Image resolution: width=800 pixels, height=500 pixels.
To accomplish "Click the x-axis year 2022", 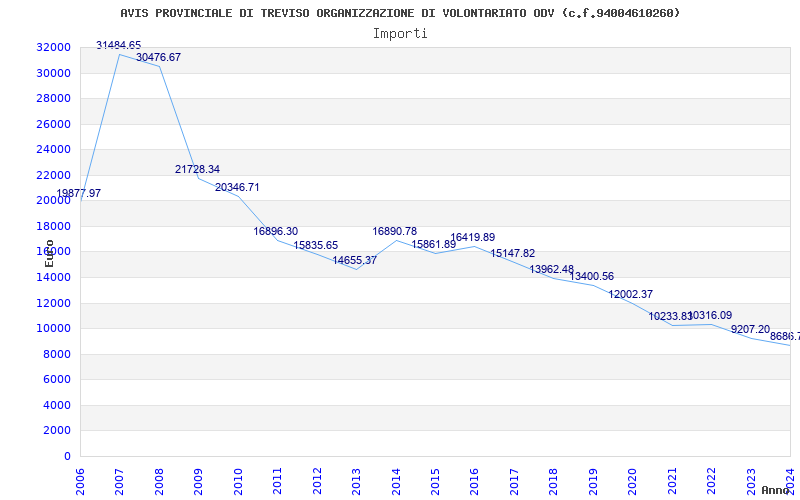I will tap(711, 481).
